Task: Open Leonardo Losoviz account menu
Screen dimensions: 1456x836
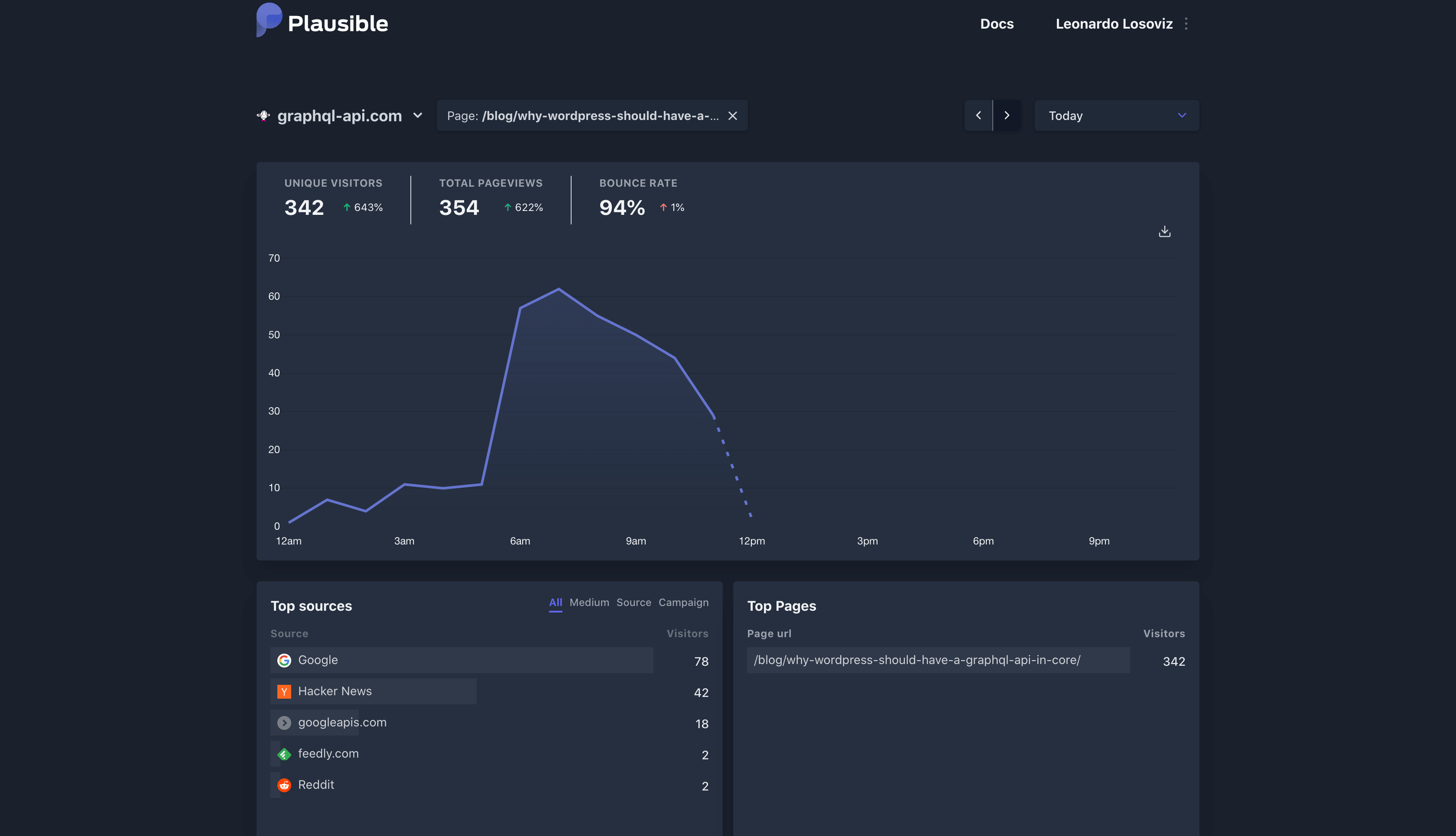Action: [x=1114, y=23]
